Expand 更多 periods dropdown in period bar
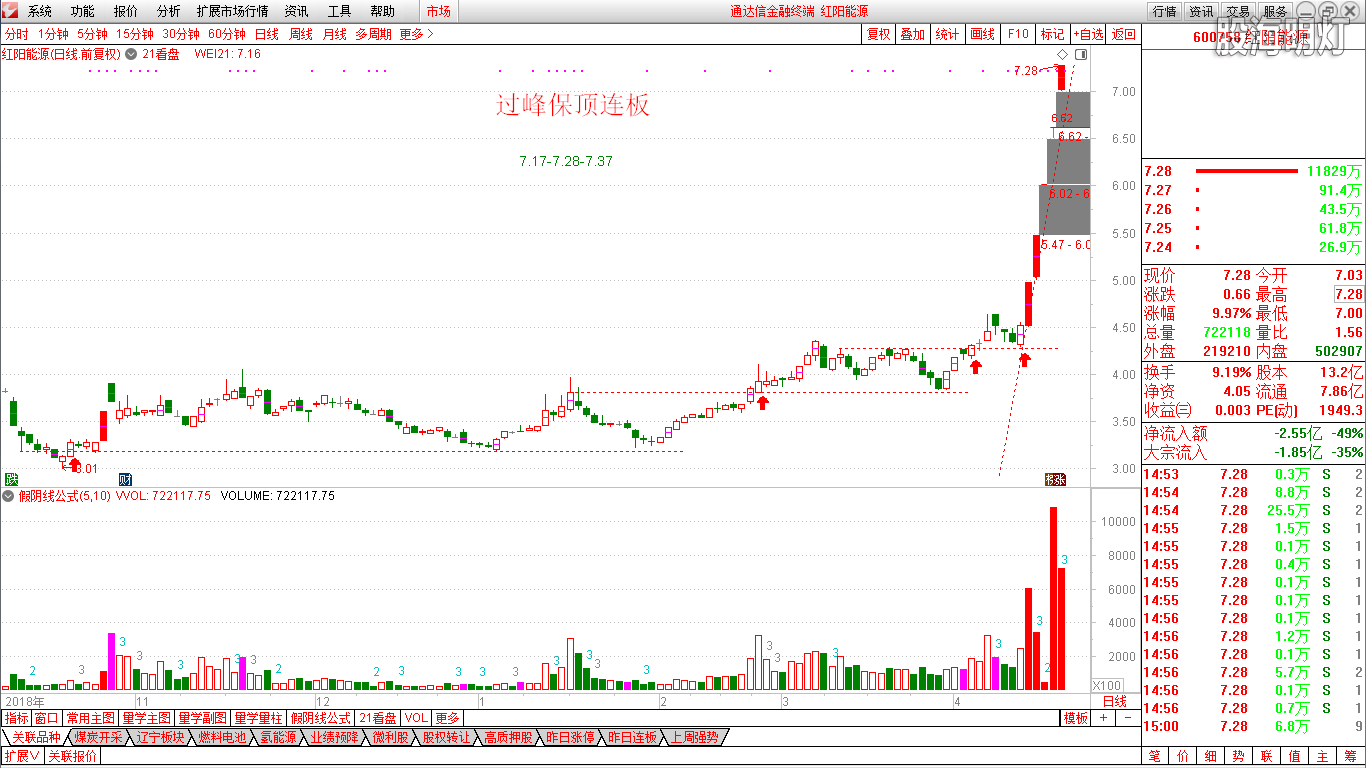This screenshot has height=768, width=1366. [417, 34]
